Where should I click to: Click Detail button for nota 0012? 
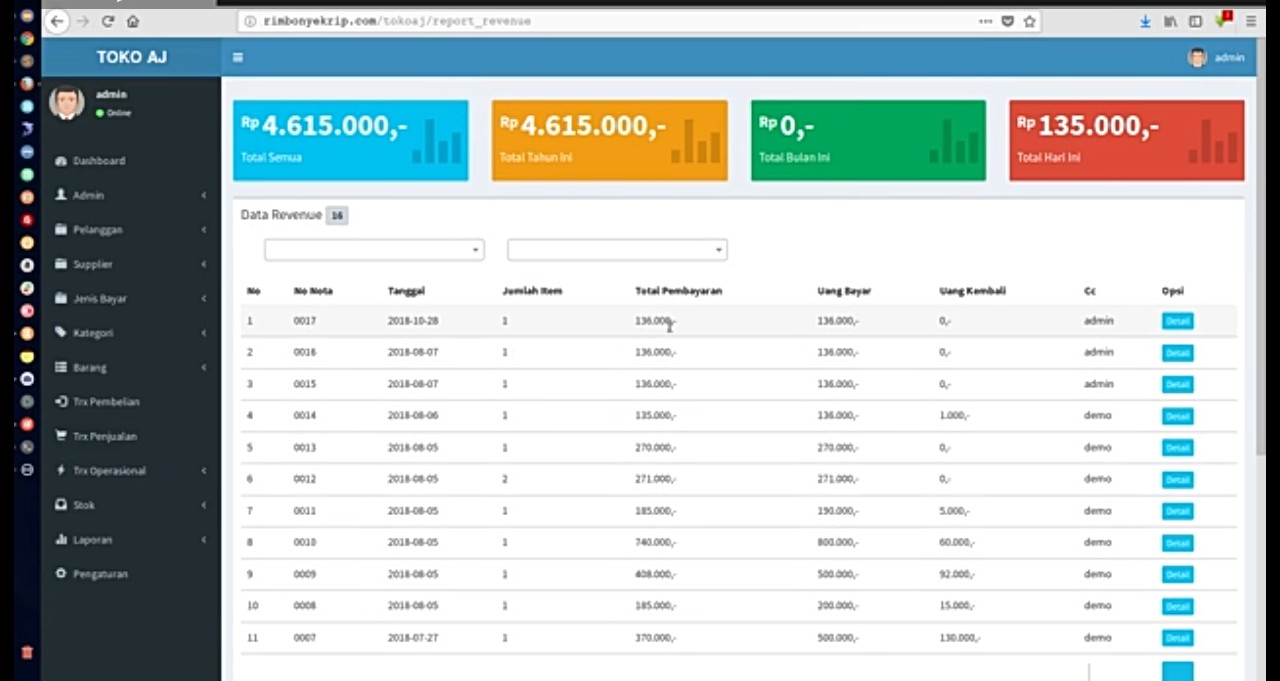[1177, 480]
